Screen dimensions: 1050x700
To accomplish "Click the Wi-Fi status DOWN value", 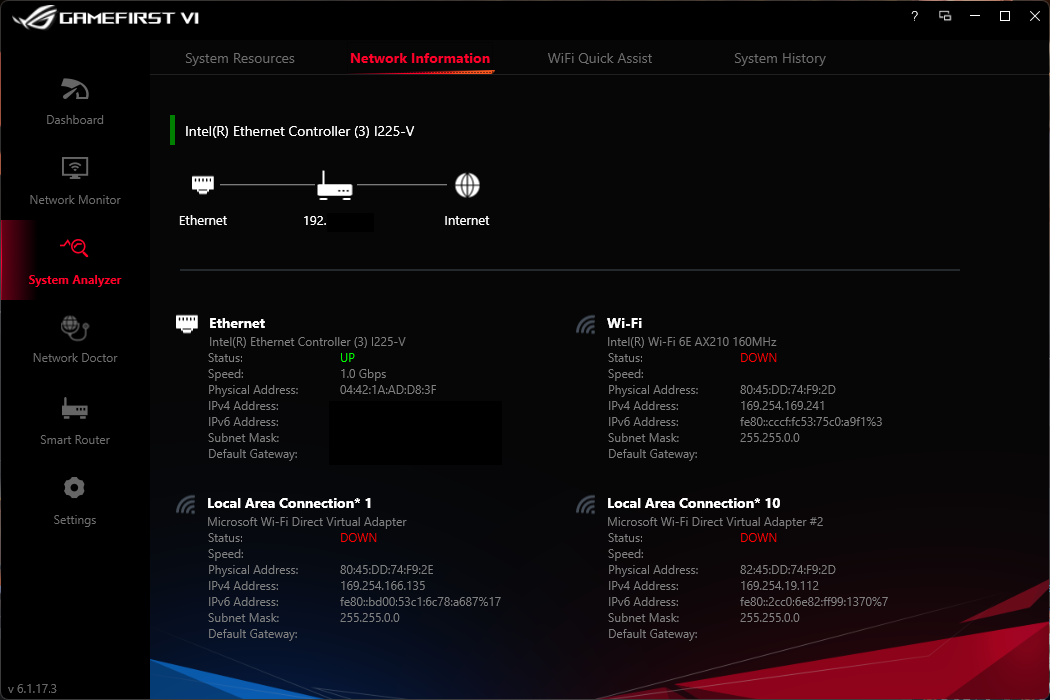I will pyautogui.click(x=758, y=358).
